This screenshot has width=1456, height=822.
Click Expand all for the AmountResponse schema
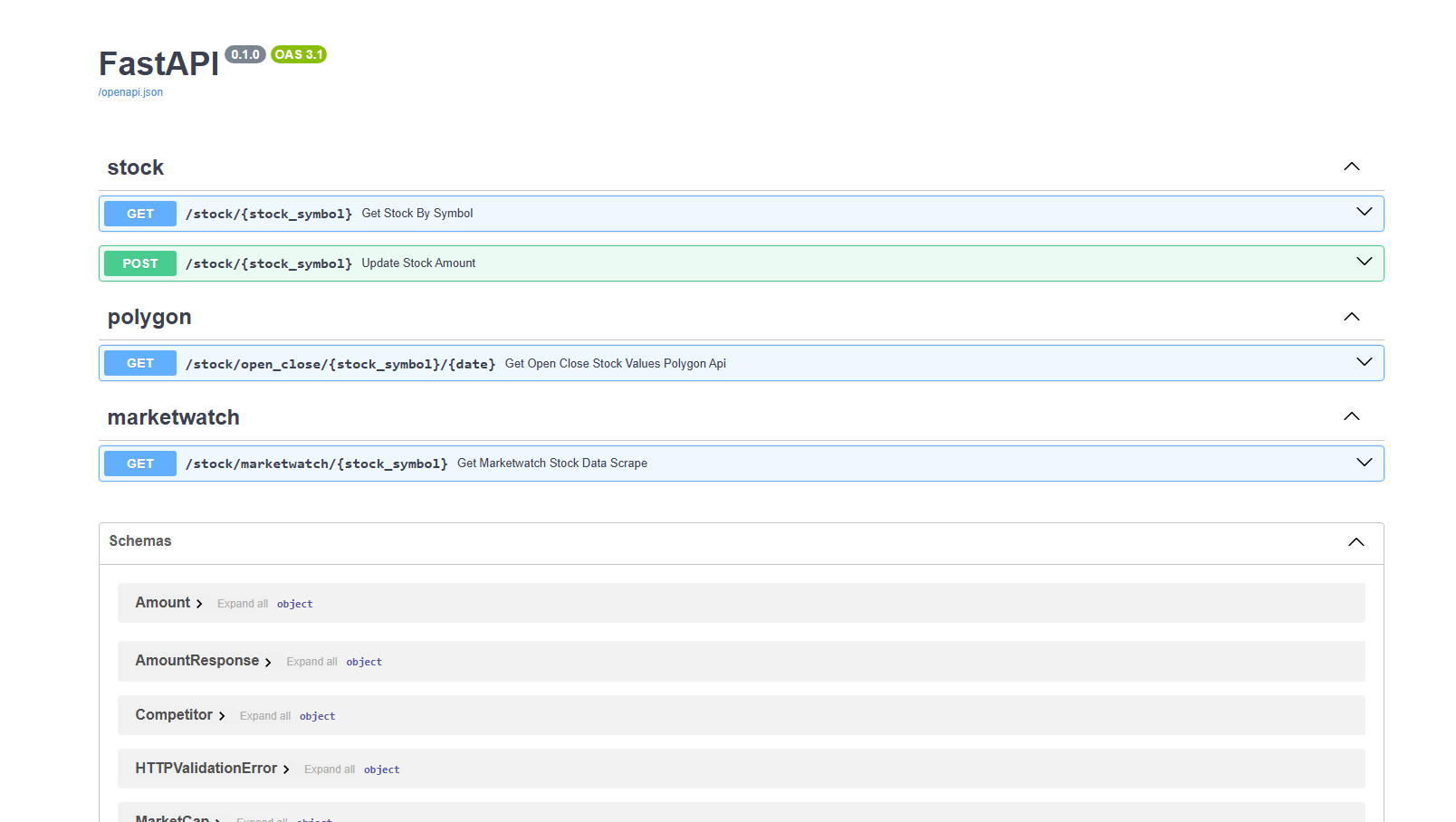click(x=311, y=661)
